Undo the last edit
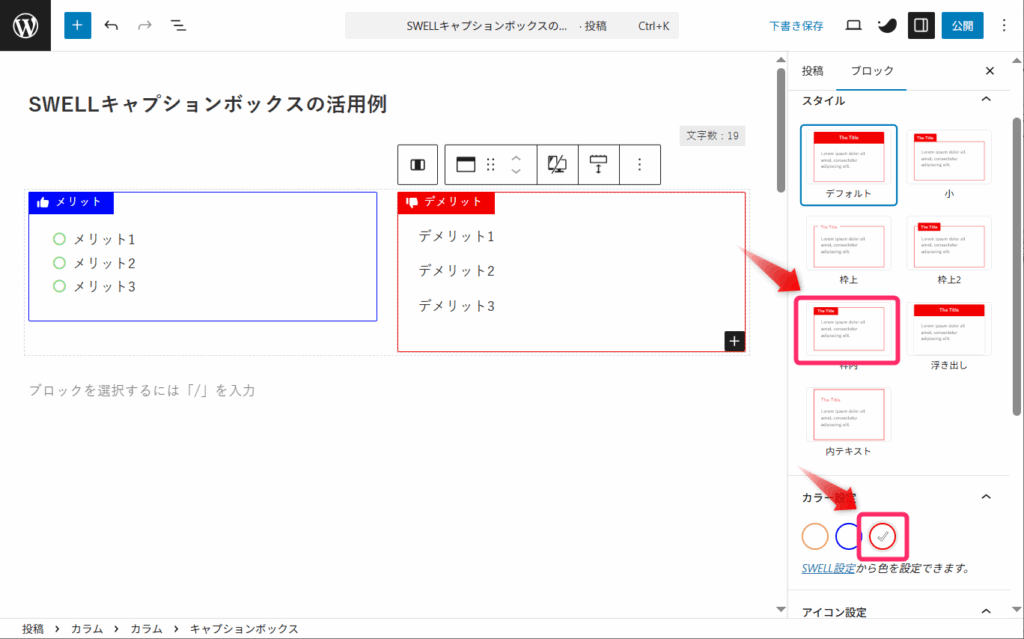This screenshot has width=1024, height=639. click(111, 25)
